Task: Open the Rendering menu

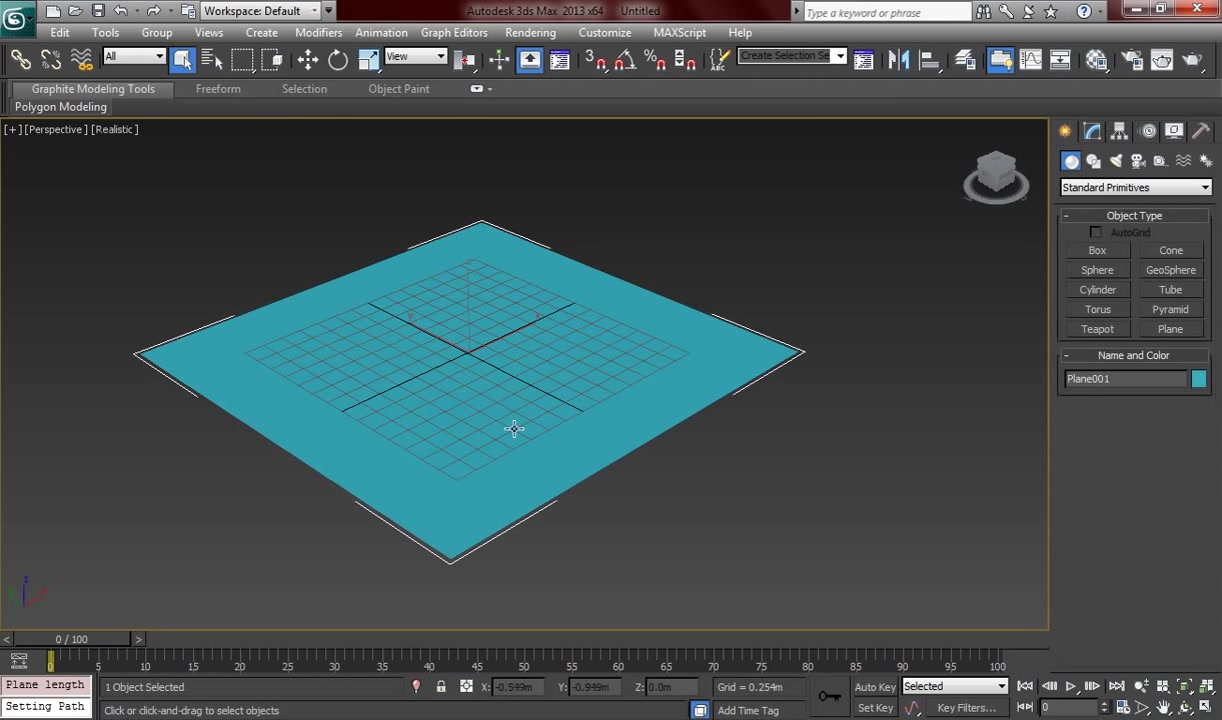Action: (530, 32)
